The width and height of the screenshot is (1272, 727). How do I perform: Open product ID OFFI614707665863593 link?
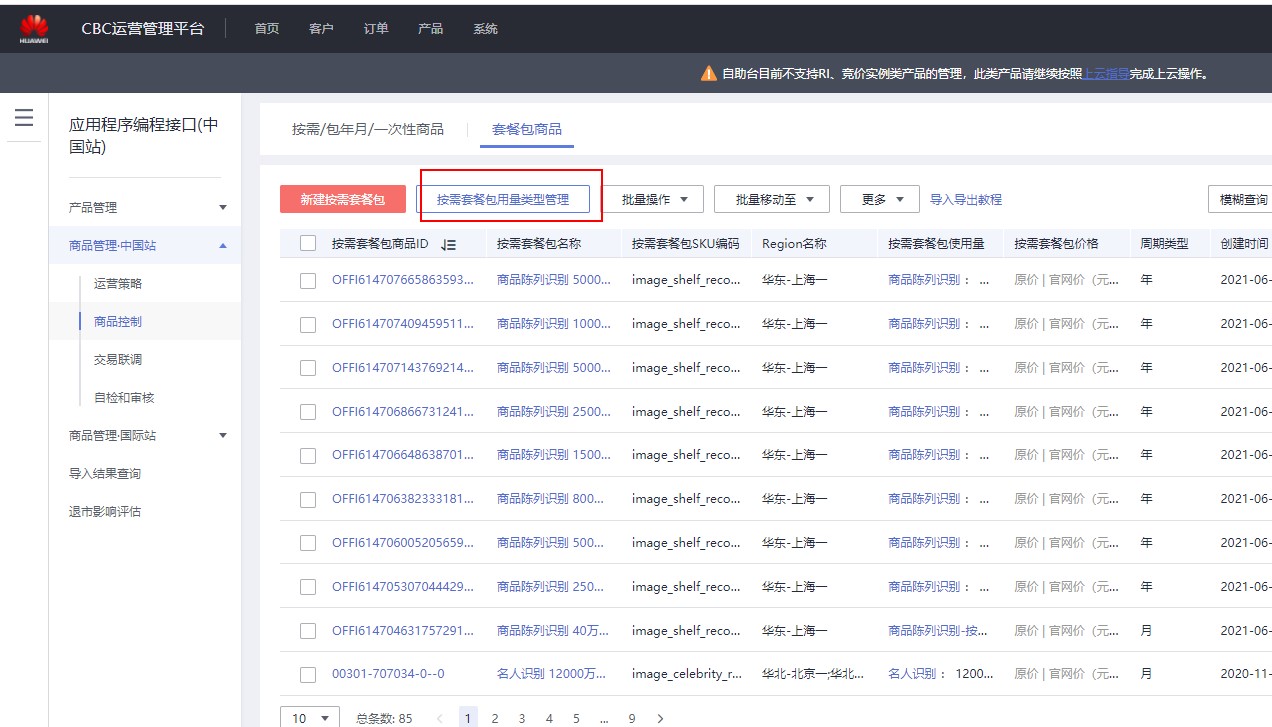point(403,280)
